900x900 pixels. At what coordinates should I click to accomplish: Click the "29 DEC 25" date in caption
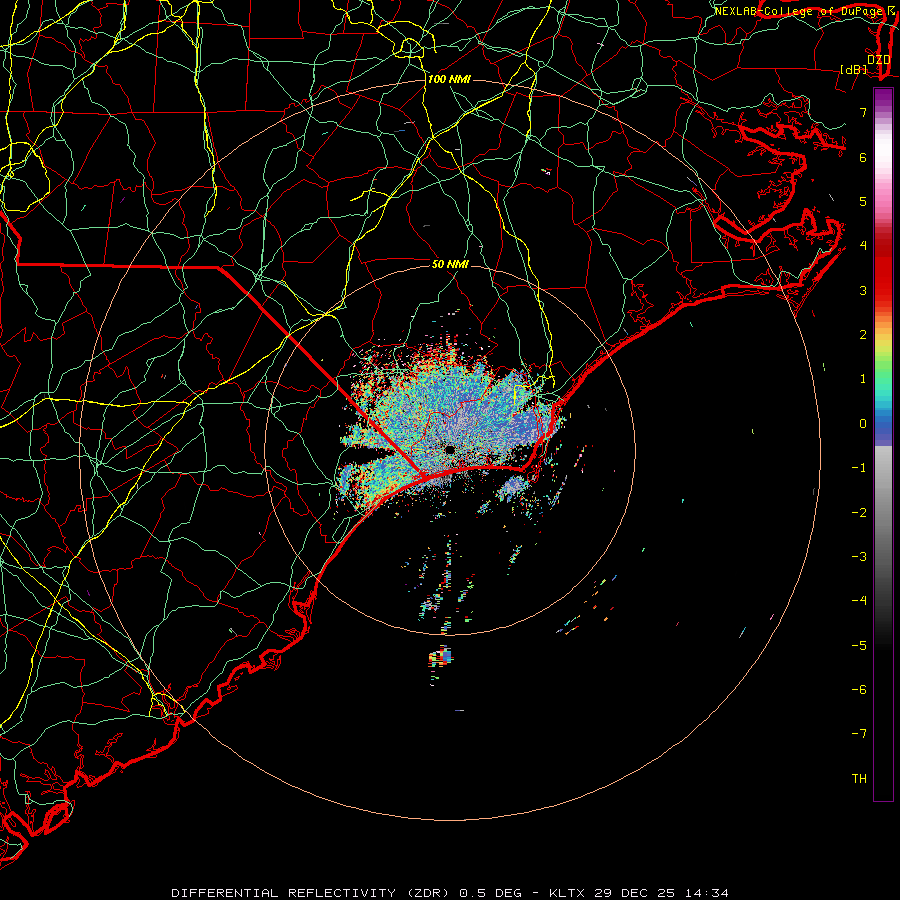[635, 893]
